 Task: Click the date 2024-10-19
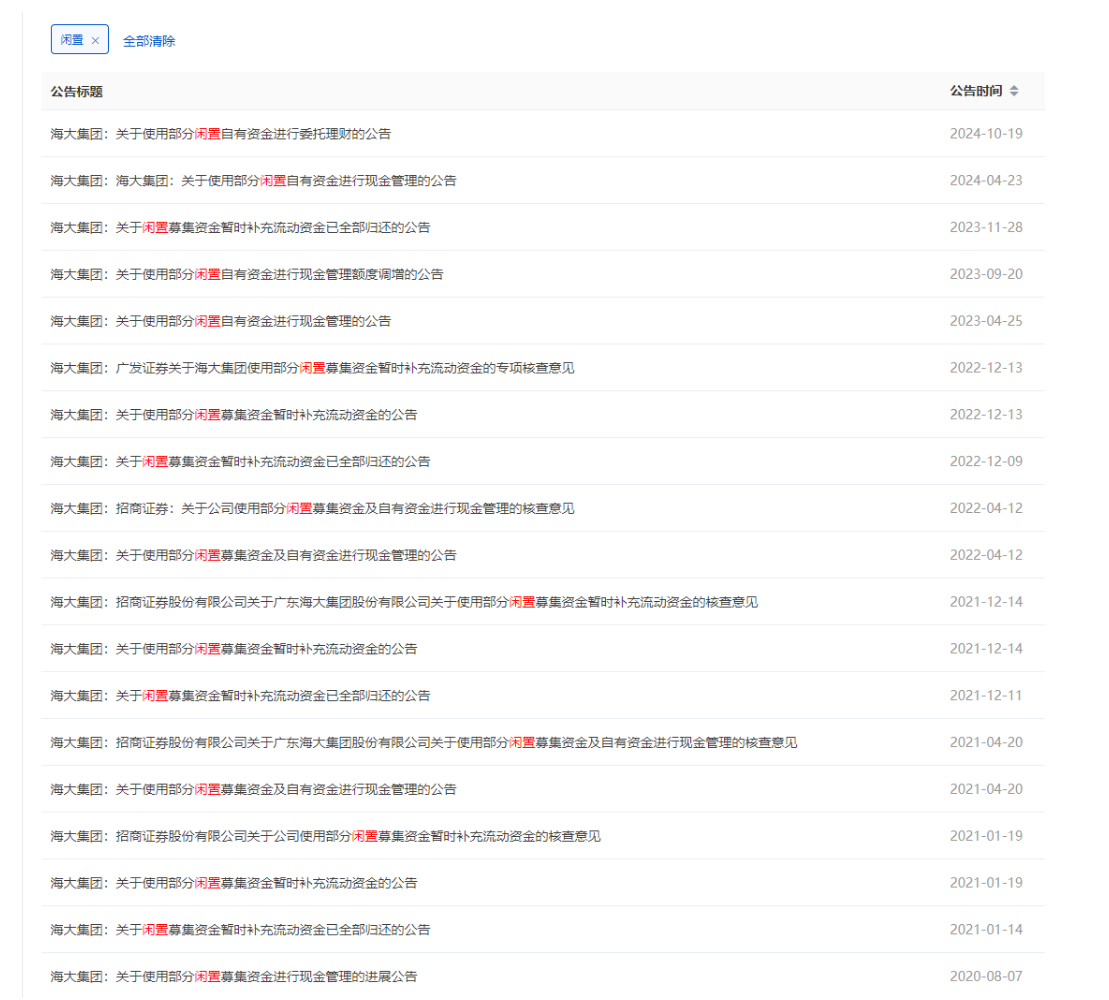click(986, 134)
